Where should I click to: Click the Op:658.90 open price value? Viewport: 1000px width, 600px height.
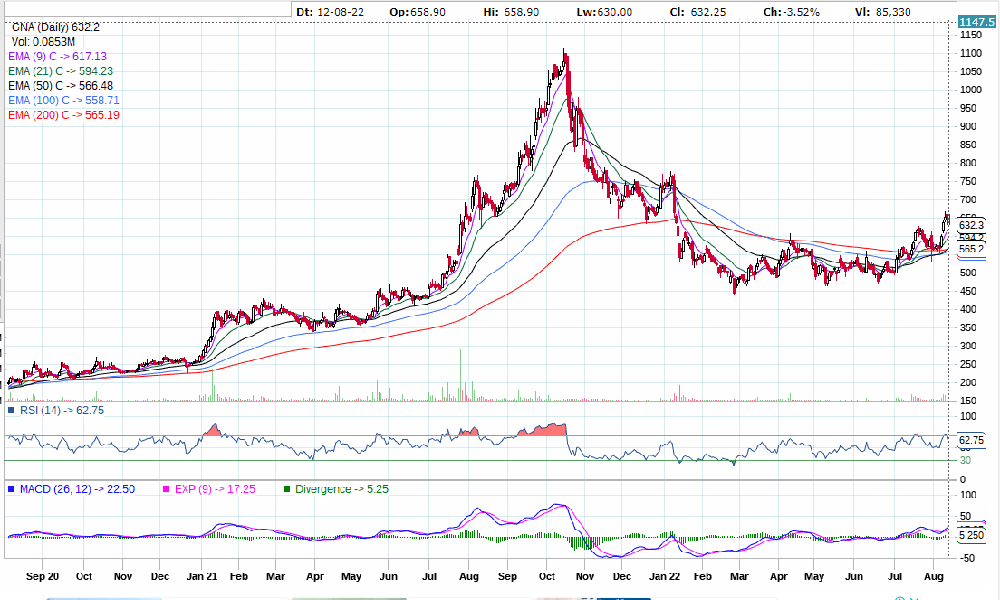pyautogui.click(x=418, y=12)
